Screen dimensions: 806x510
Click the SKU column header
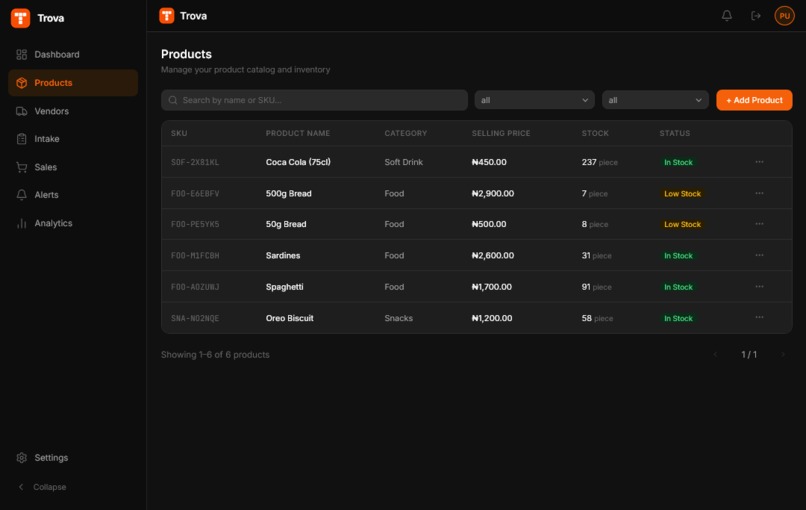(x=179, y=133)
